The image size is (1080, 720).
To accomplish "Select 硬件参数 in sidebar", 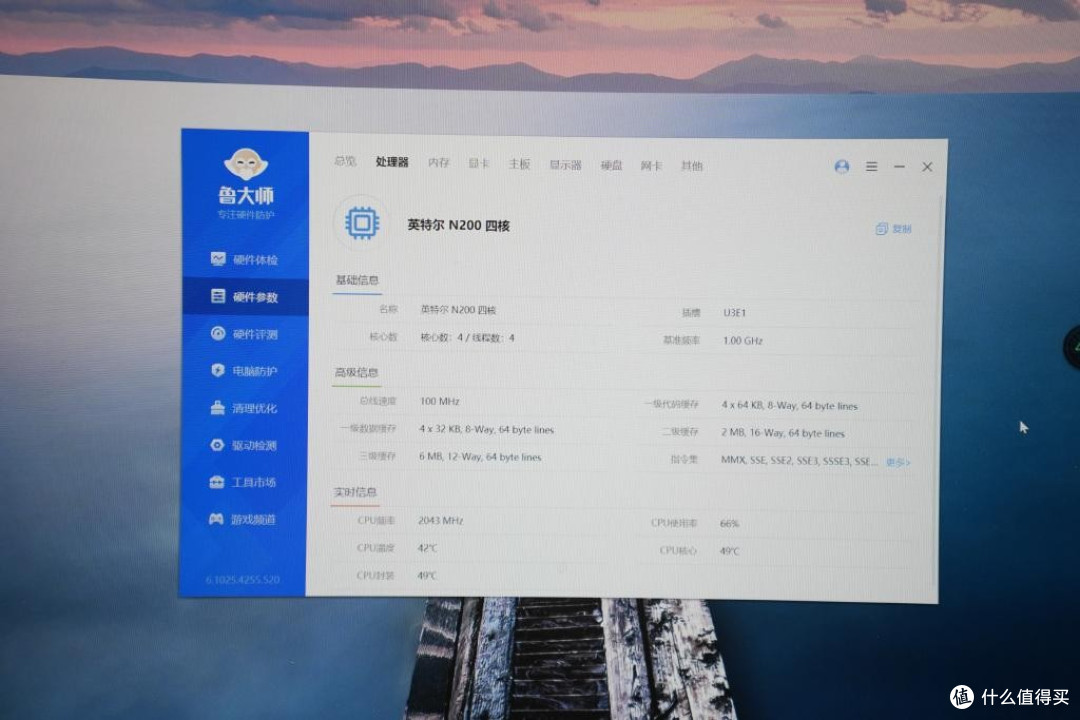I will point(245,297).
